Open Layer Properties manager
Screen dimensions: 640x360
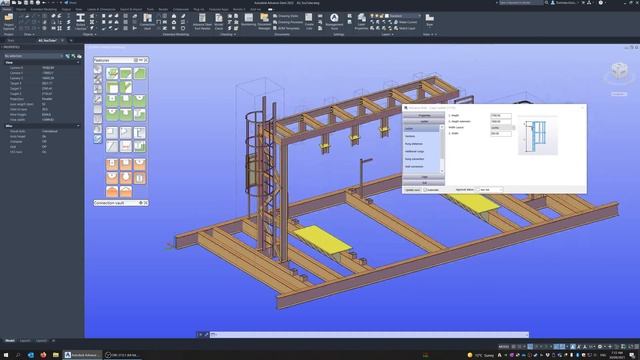tap(361, 22)
